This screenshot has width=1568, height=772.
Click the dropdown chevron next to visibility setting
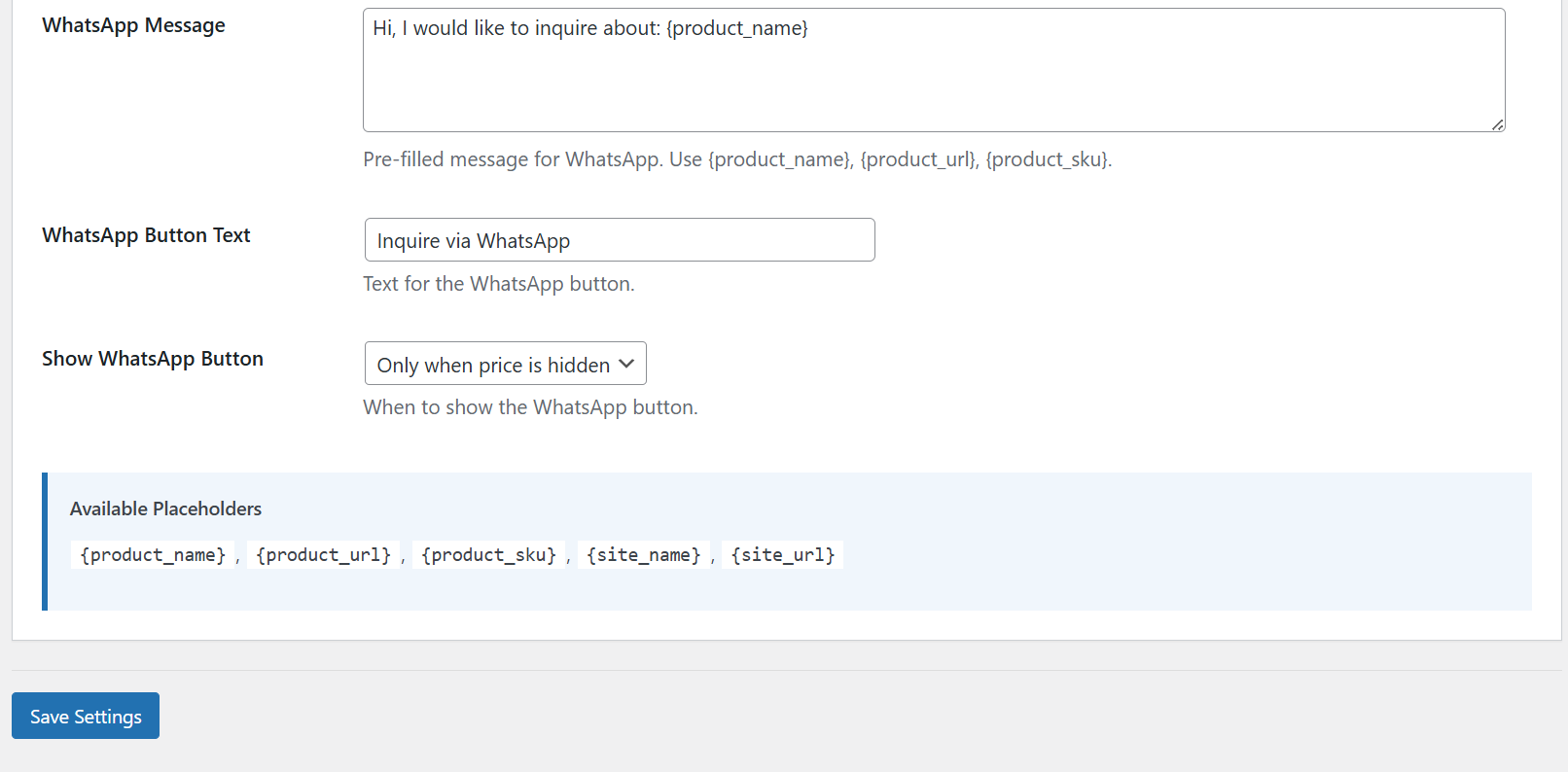click(x=625, y=364)
